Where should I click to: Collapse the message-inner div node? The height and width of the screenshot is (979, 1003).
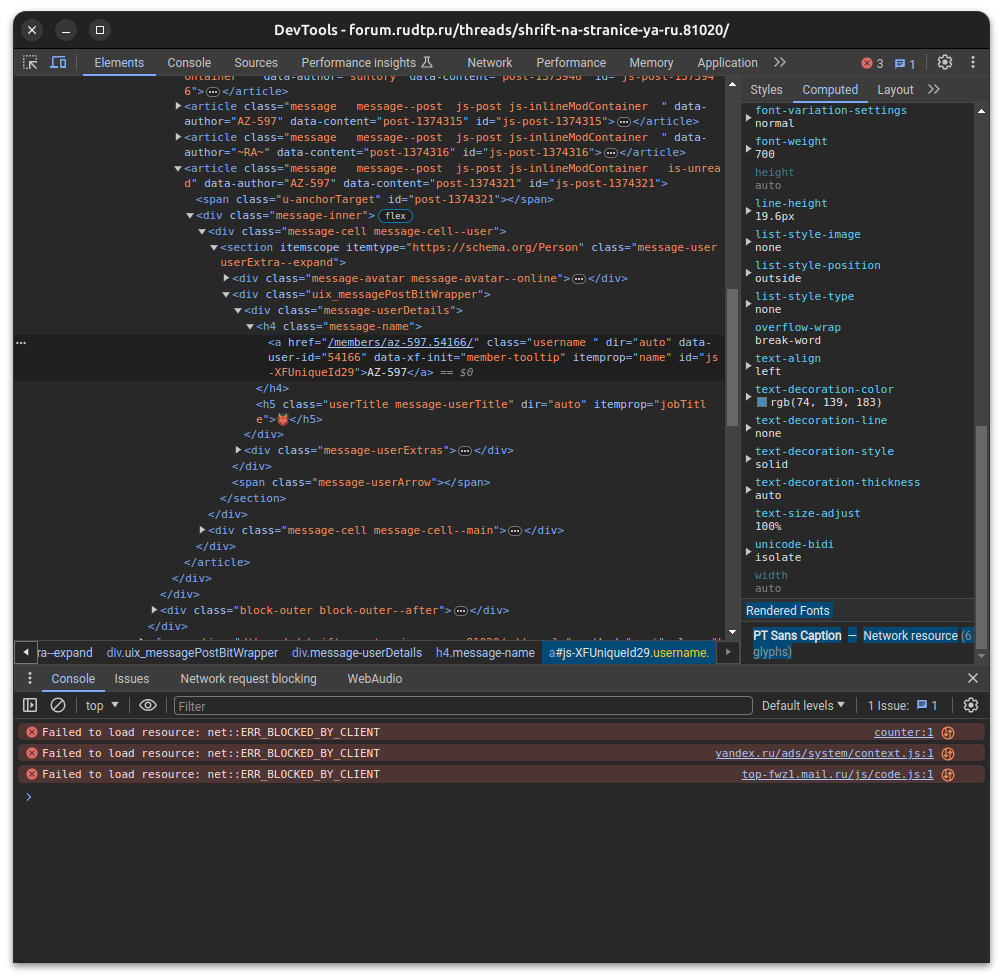[190, 216]
